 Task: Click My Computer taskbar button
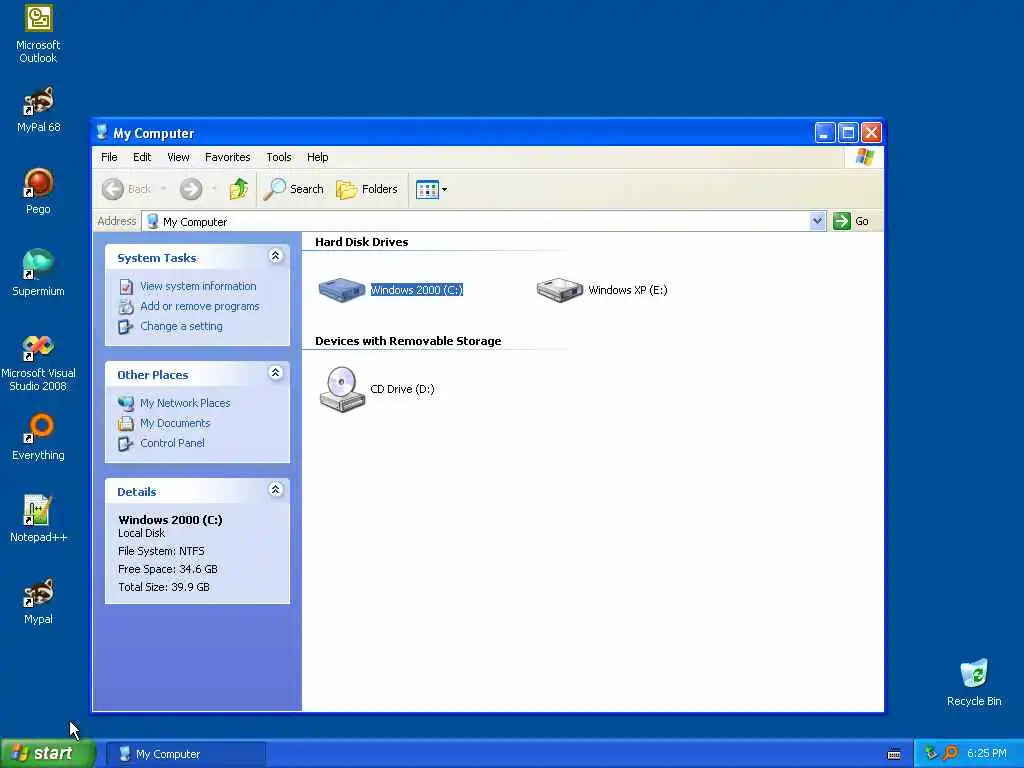[185, 754]
